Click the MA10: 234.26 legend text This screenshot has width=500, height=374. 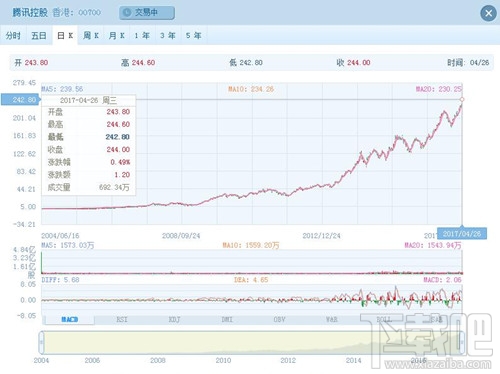[x=251, y=89]
